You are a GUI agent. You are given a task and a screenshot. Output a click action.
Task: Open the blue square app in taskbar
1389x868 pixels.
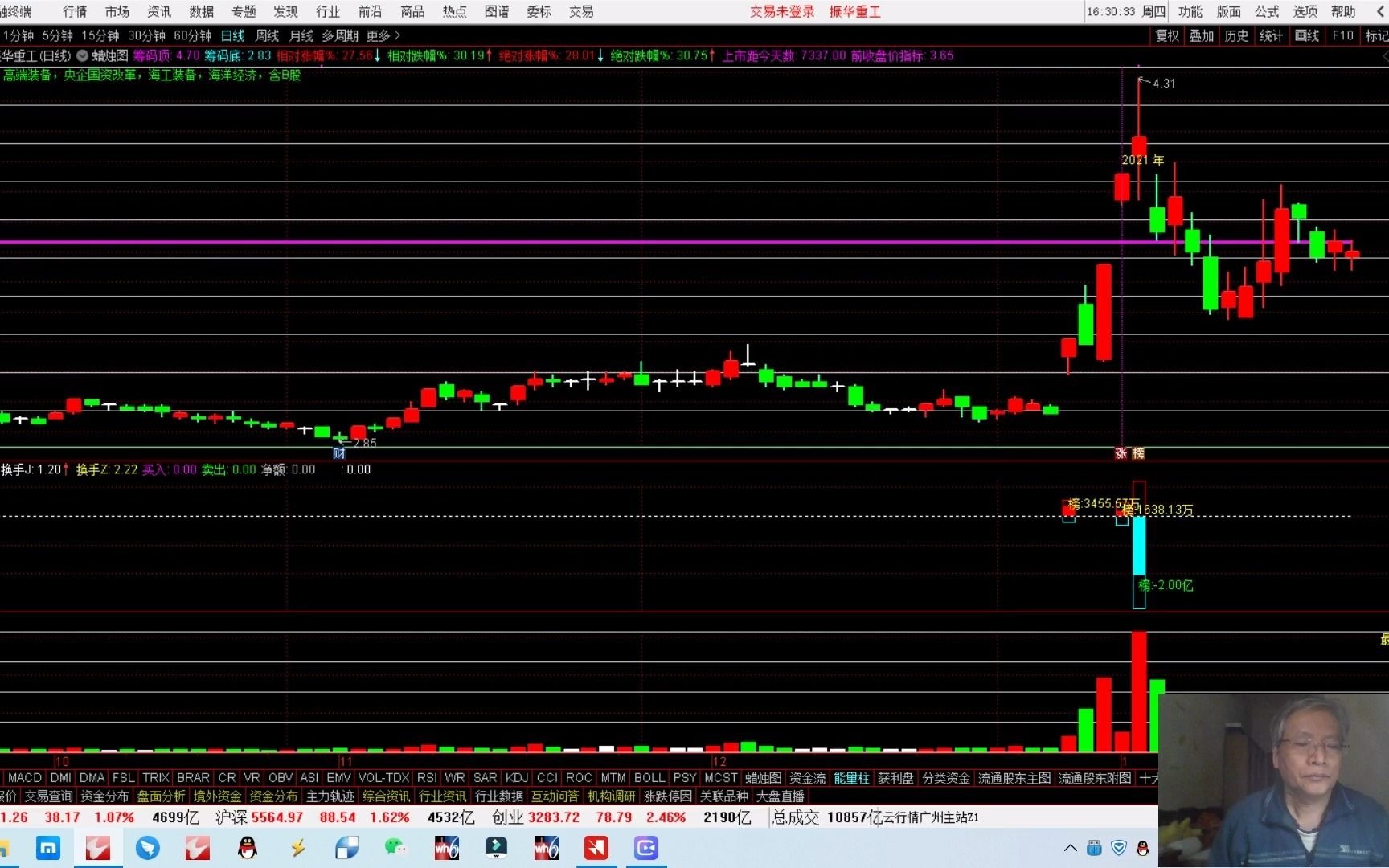[x=48, y=848]
